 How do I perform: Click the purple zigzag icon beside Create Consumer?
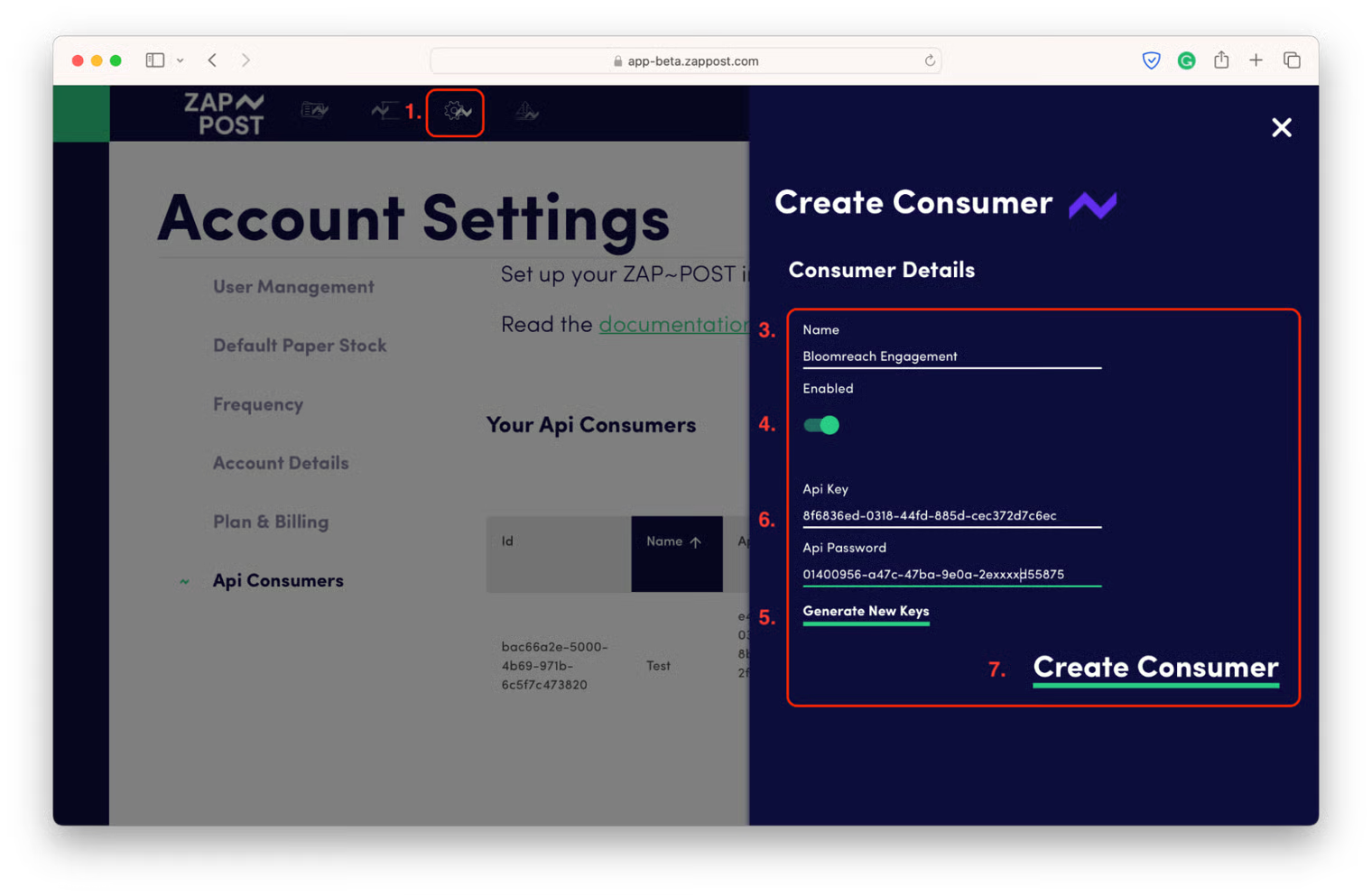click(1093, 205)
